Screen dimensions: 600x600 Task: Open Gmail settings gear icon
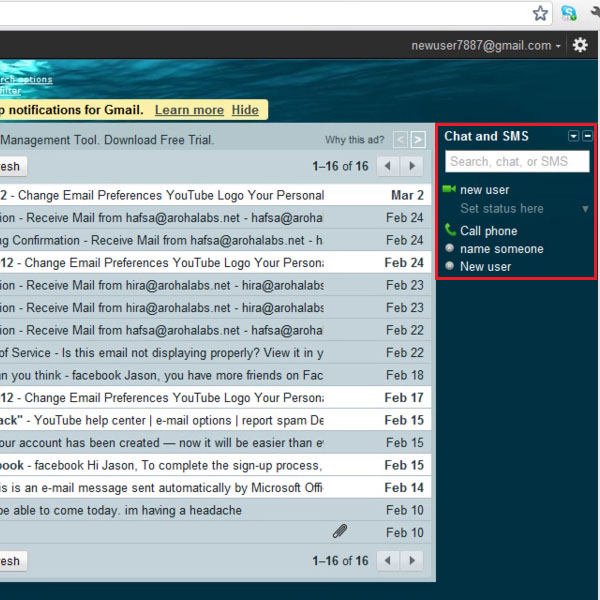pos(580,45)
